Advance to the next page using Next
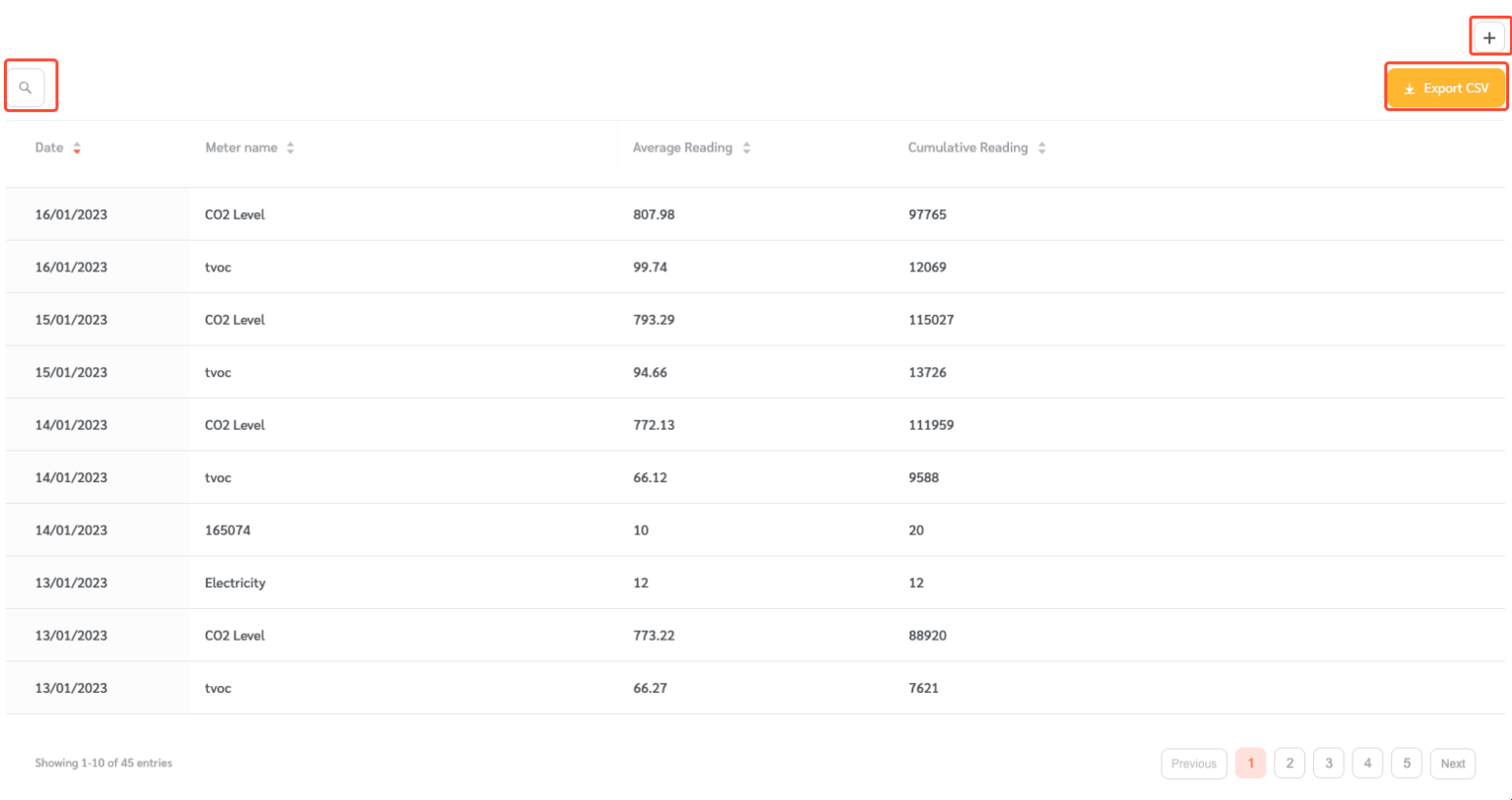Image resolution: width=1512 pixels, height=800 pixels. click(x=1452, y=763)
